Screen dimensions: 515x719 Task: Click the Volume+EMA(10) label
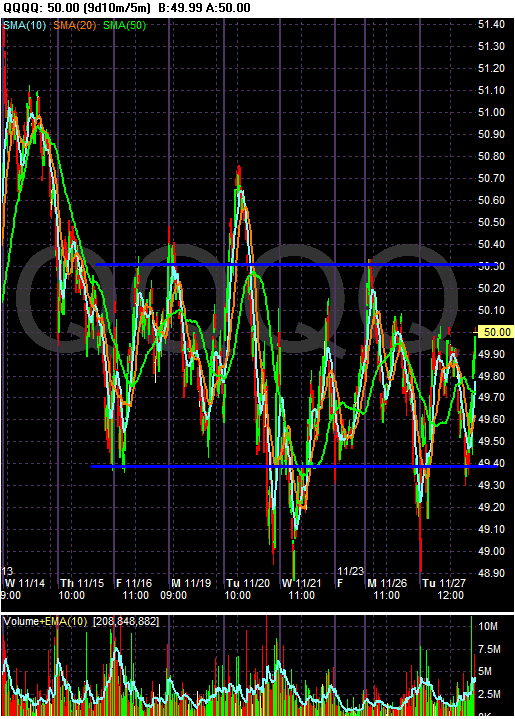pyautogui.click(x=45, y=621)
